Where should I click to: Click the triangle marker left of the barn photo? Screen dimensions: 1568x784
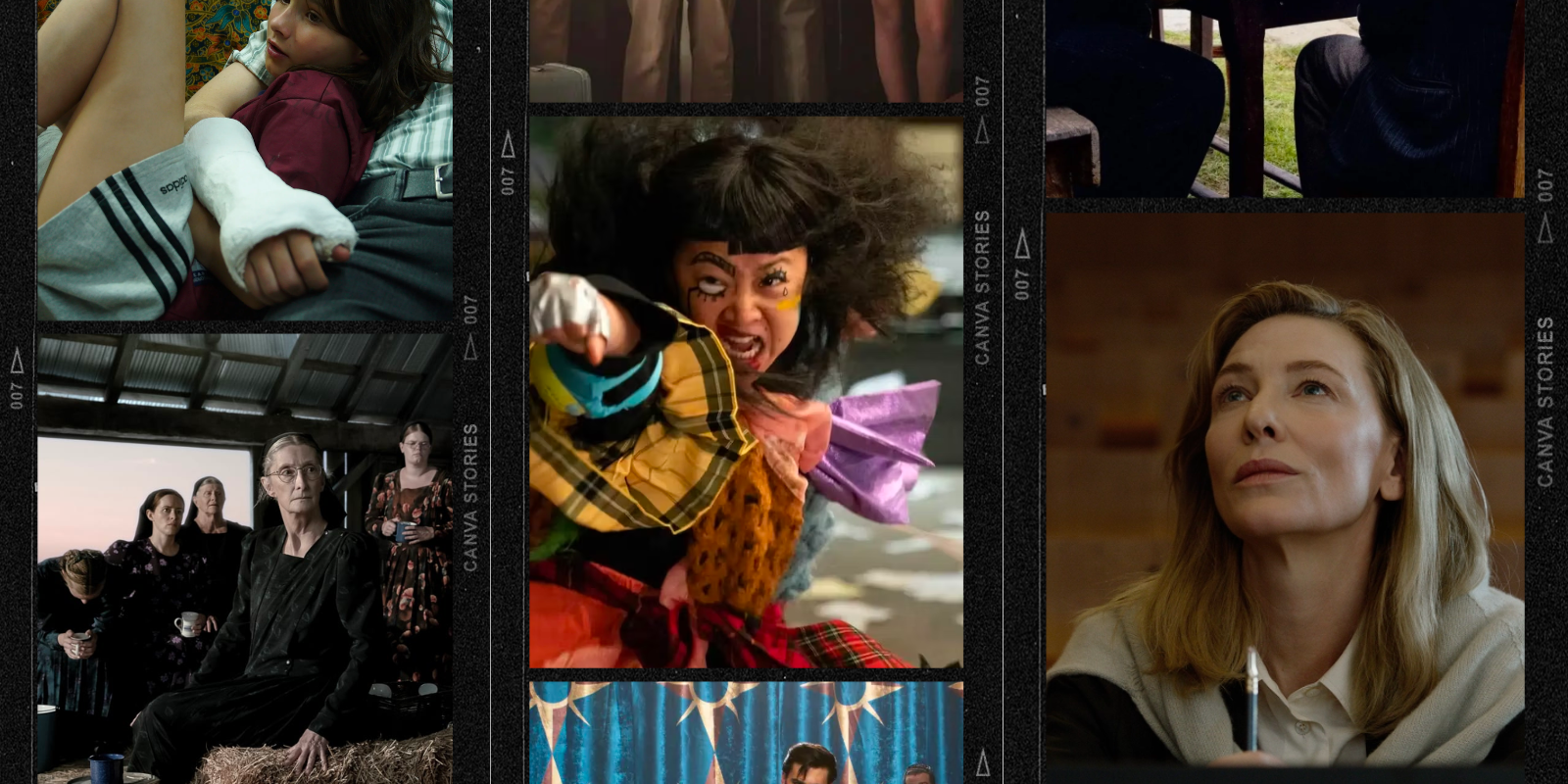(17, 360)
